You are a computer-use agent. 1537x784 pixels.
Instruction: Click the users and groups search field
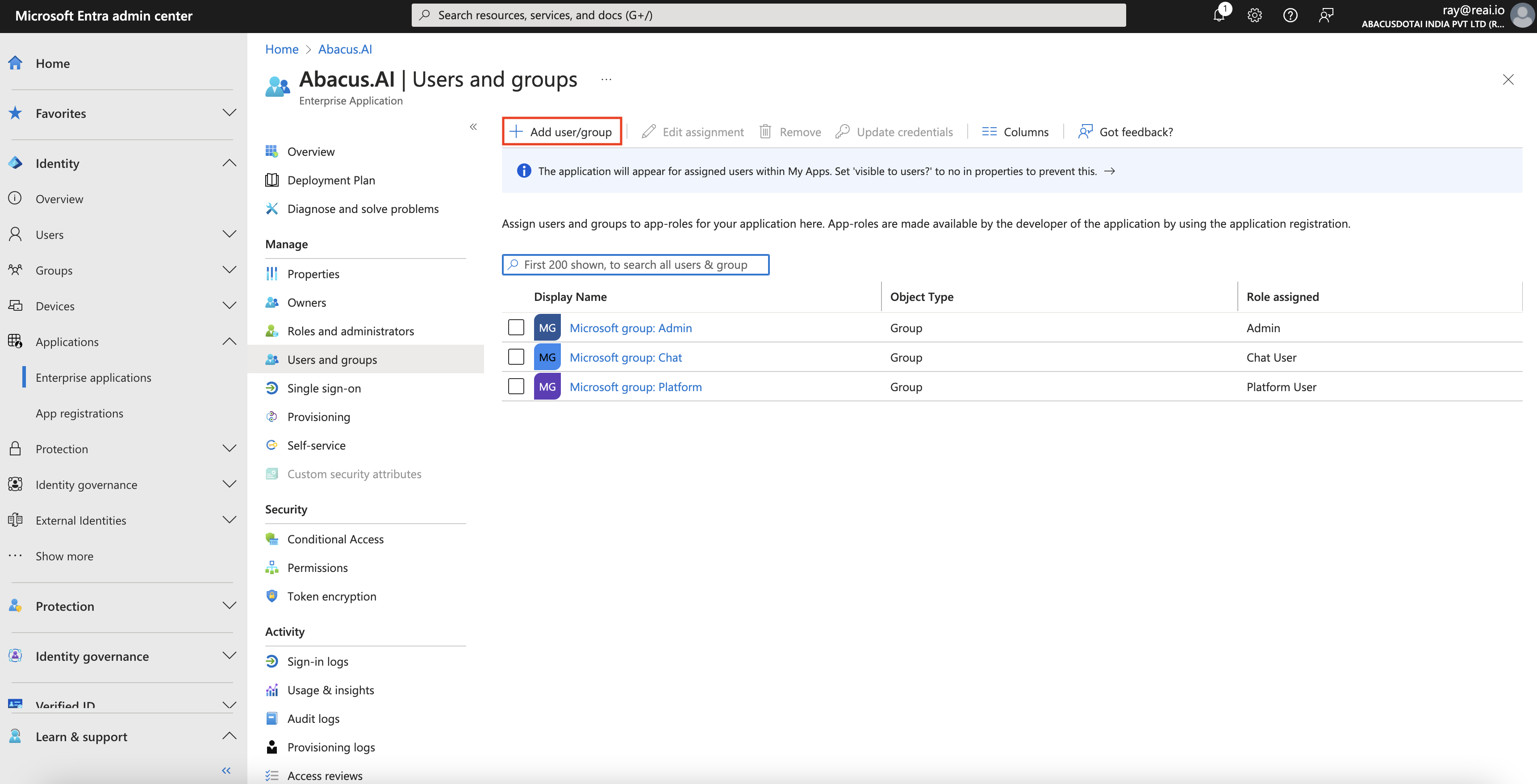[635, 264]
